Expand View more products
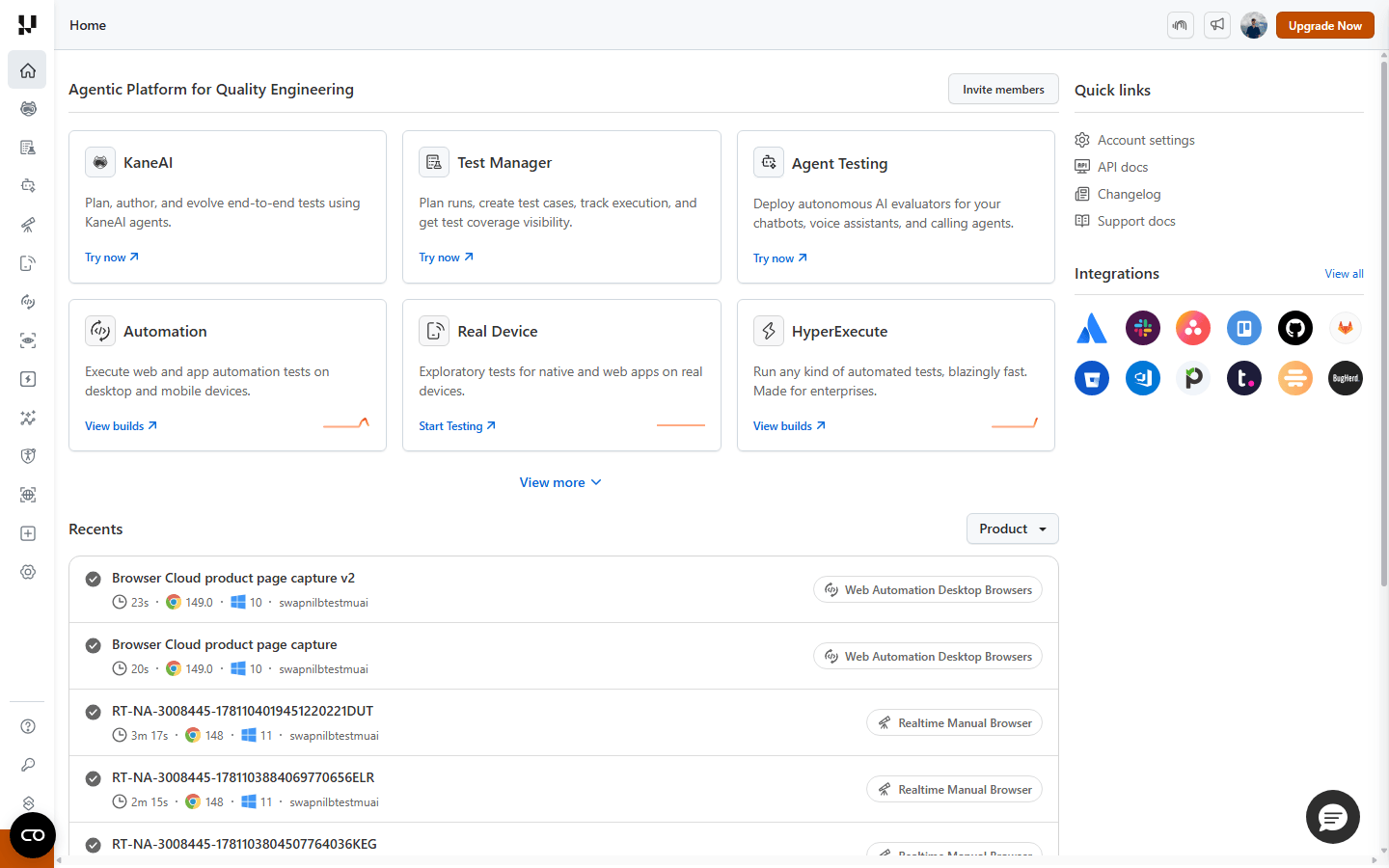This screenshot has width=1389, height=868. (560, 482)
